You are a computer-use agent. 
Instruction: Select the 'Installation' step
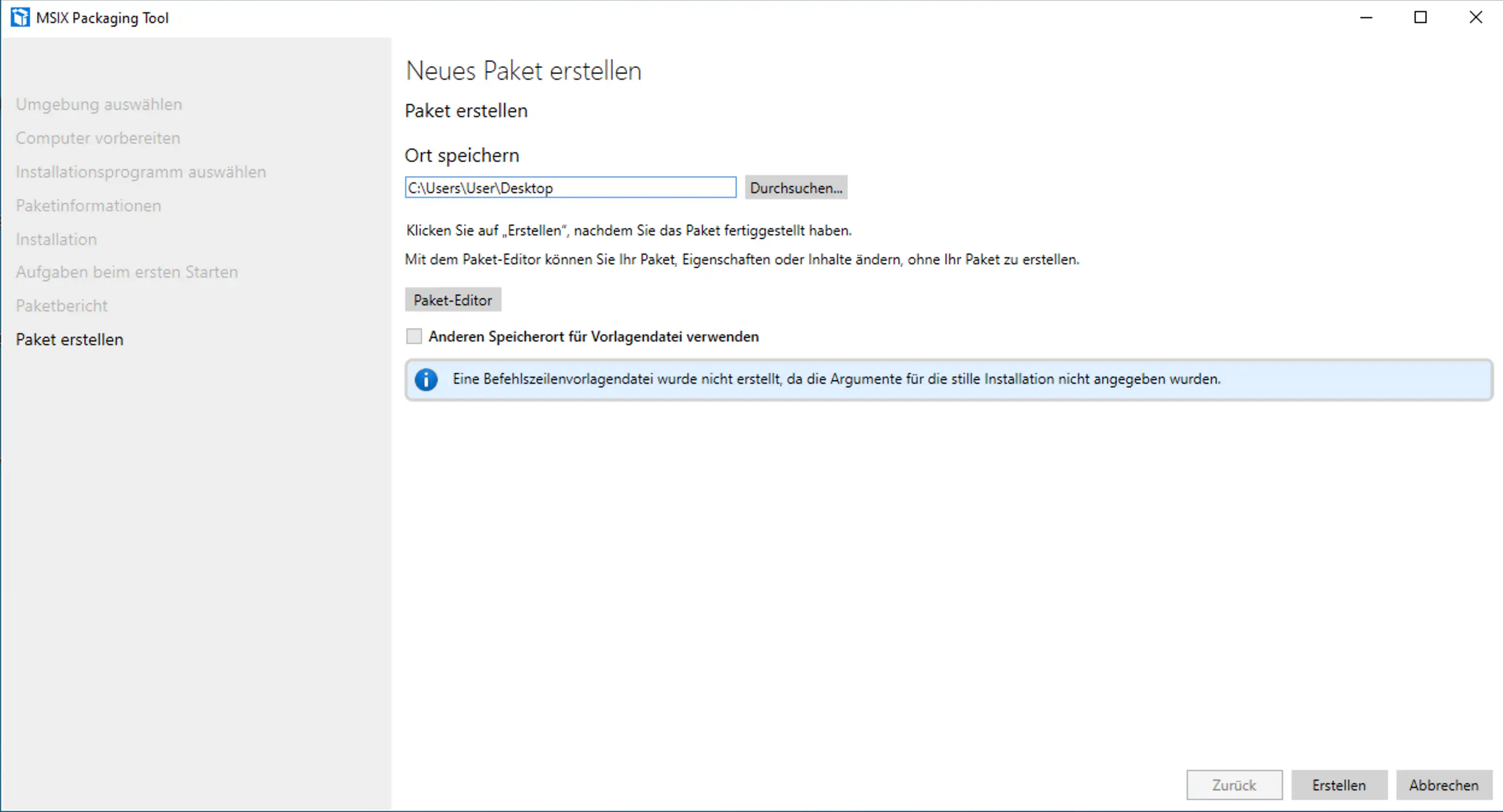[x=56, y=239]
